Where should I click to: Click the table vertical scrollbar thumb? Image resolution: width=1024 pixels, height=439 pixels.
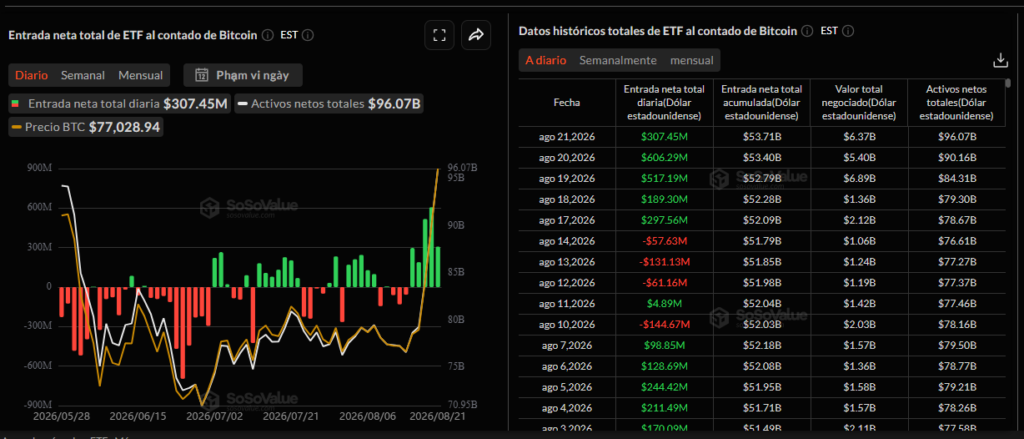(1008, 83)
